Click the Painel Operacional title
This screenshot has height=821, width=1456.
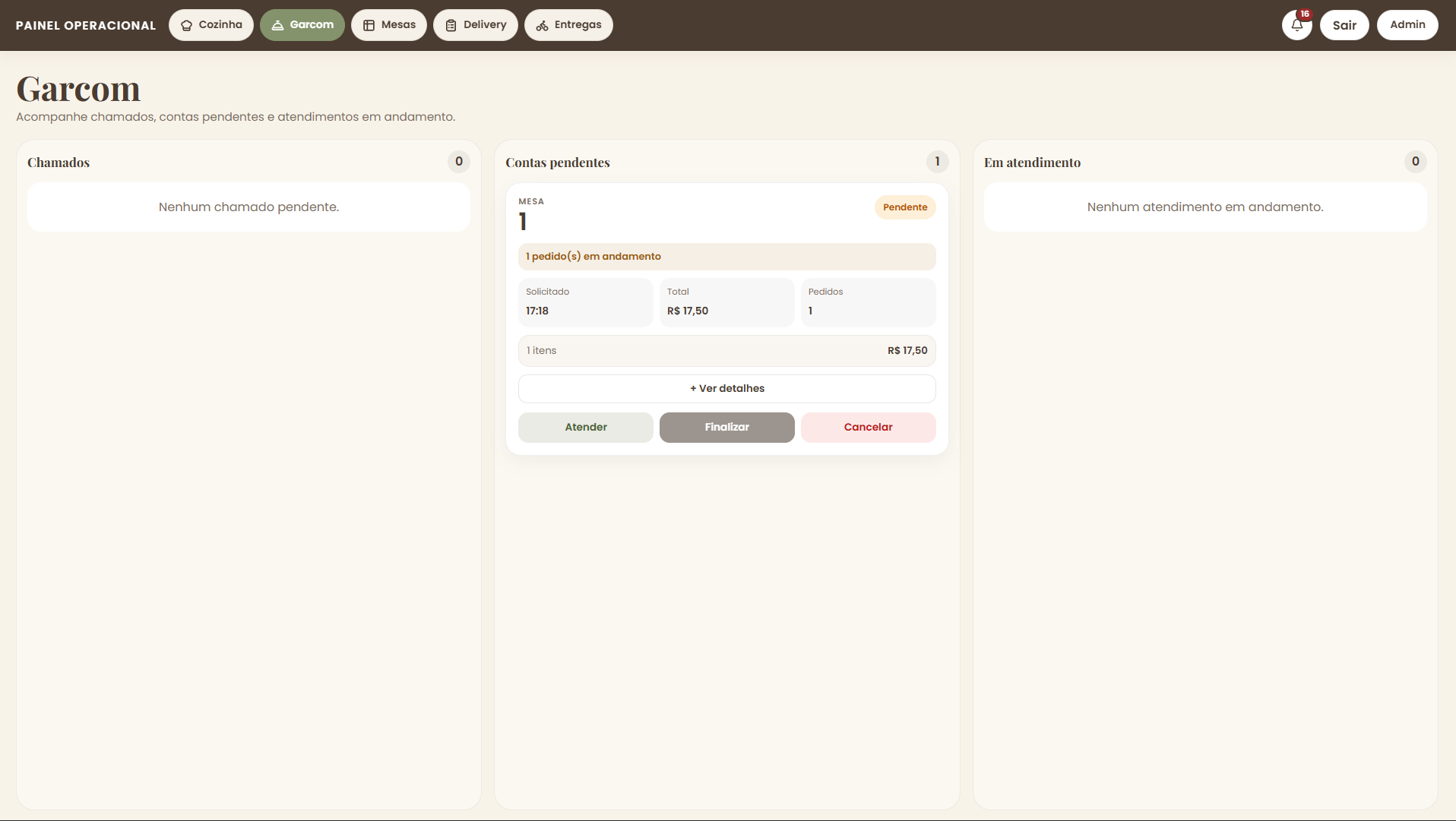86,26
